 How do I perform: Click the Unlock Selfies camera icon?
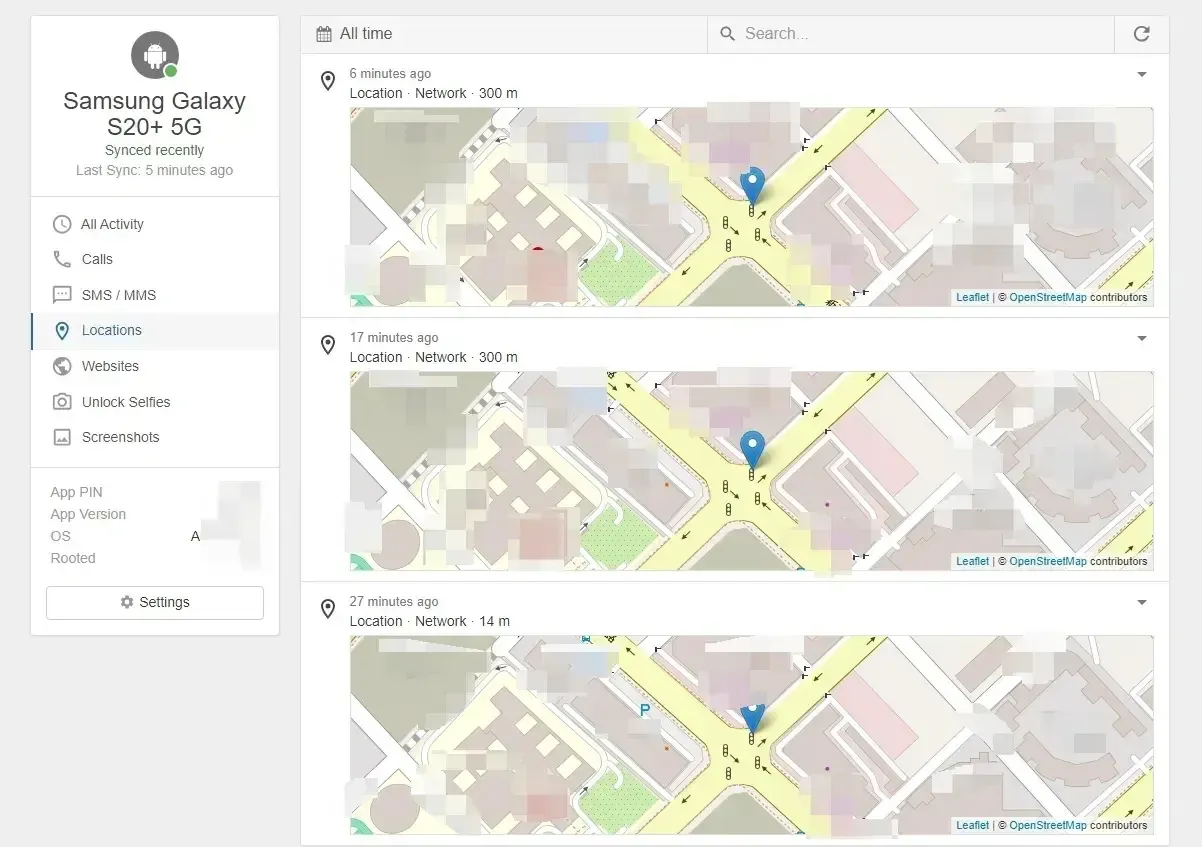[62, 402]
